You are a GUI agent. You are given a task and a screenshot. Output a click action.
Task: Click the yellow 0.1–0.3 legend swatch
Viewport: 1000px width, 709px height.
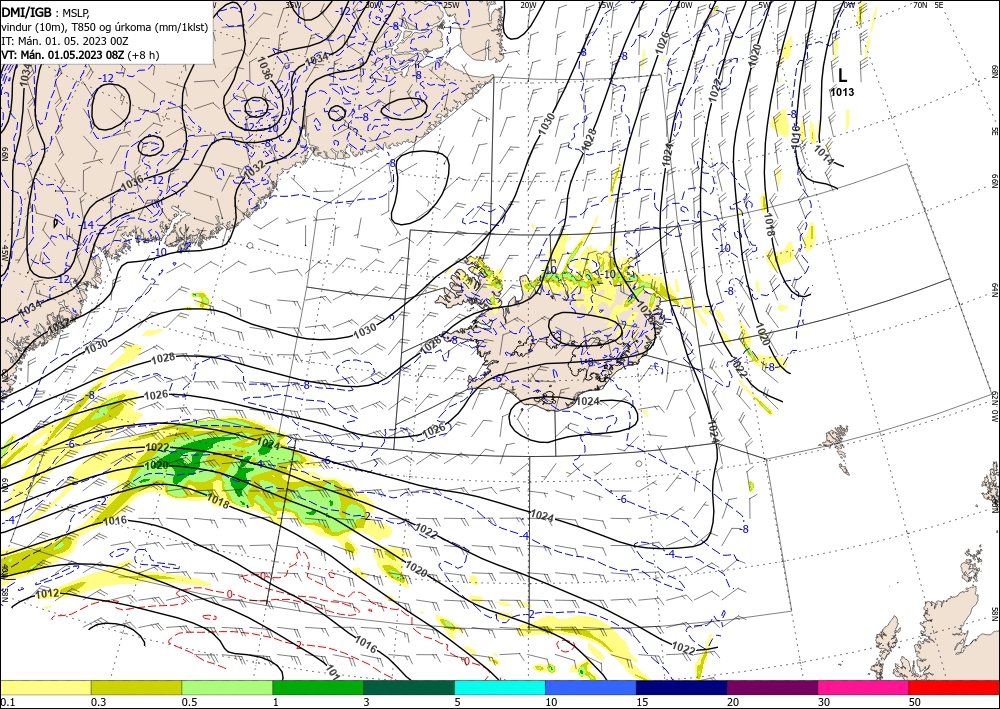point(45,687)
